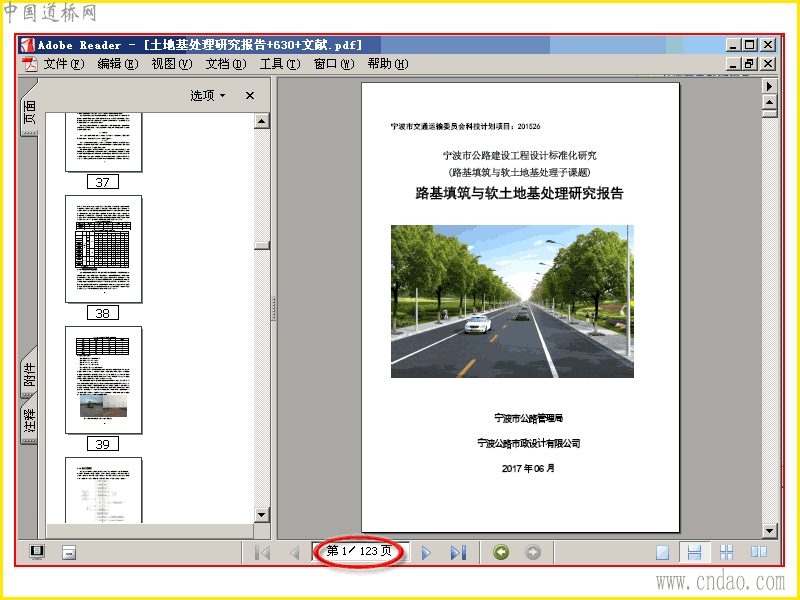Click the PDF document icon in the menu bar
The height and width of the screenshot is (600, 800).
(x=30, y=64)
